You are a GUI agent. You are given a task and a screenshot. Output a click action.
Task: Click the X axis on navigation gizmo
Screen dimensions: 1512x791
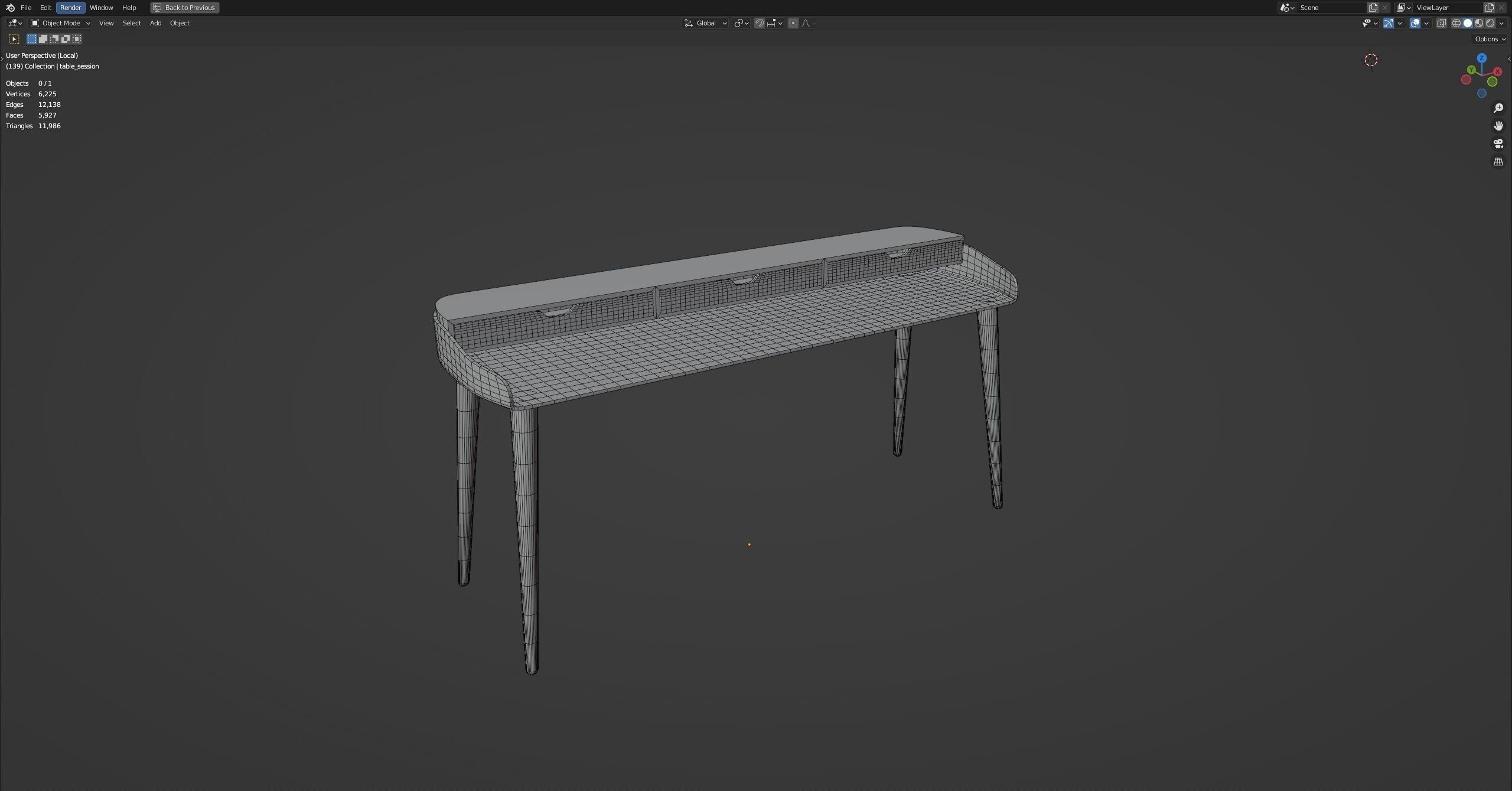pyautogui.click(x=1497, y=71)
